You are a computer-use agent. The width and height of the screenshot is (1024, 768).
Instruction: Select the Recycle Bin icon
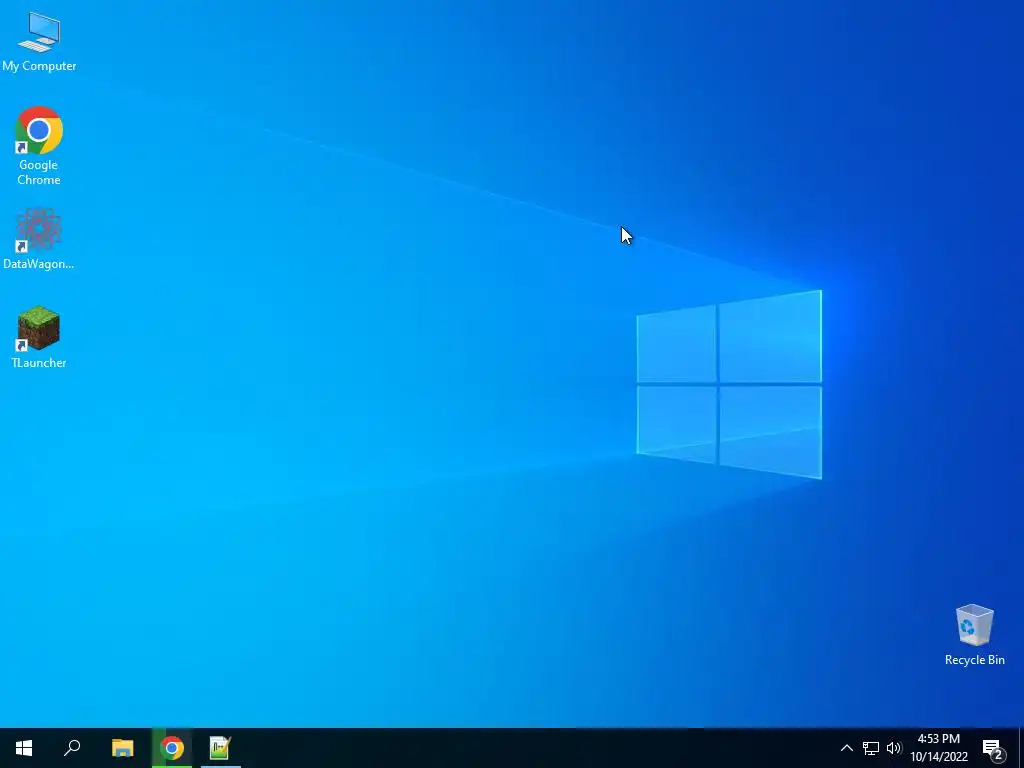(974, 635)
